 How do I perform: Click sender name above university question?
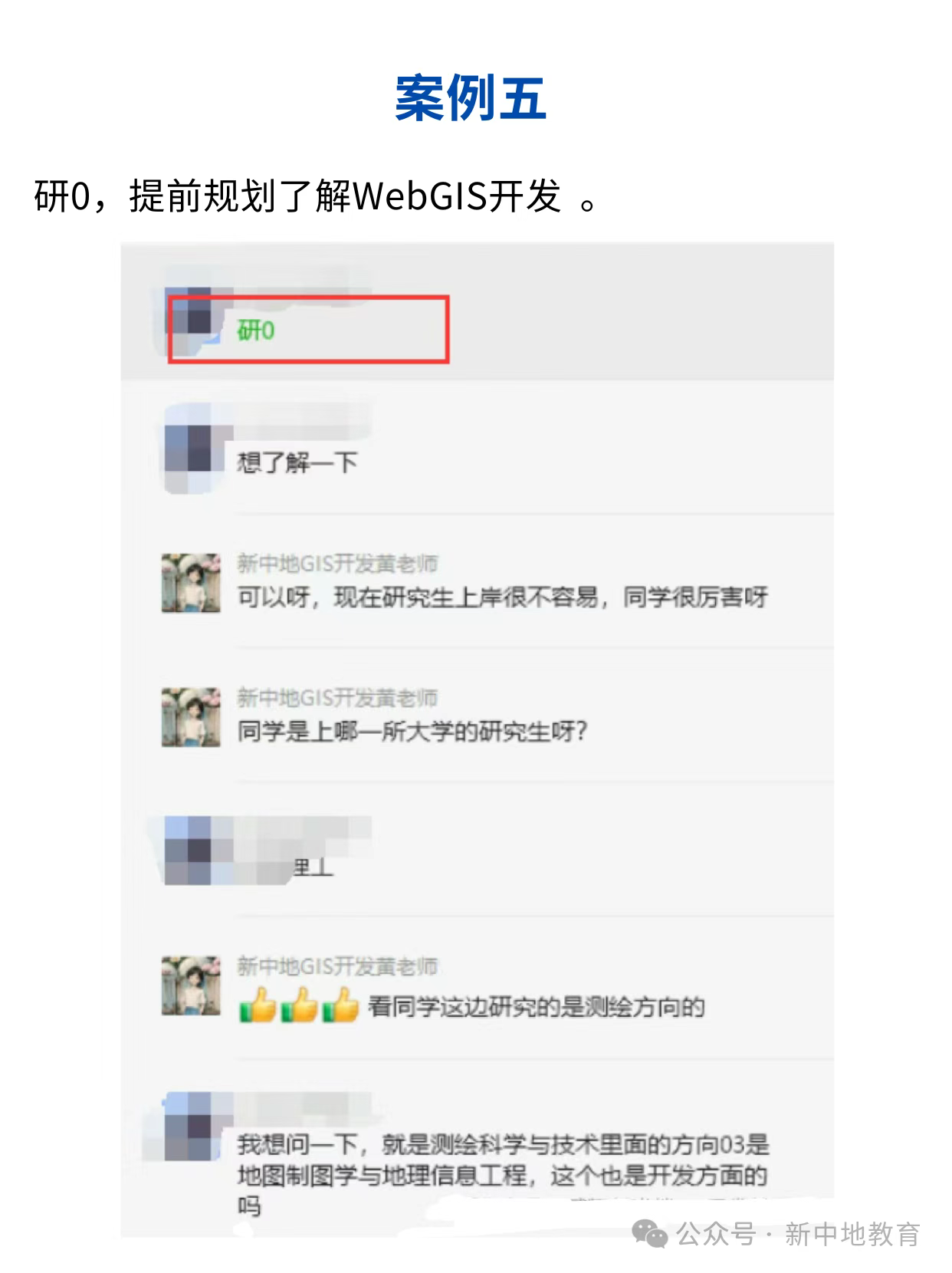coord(337,698)
